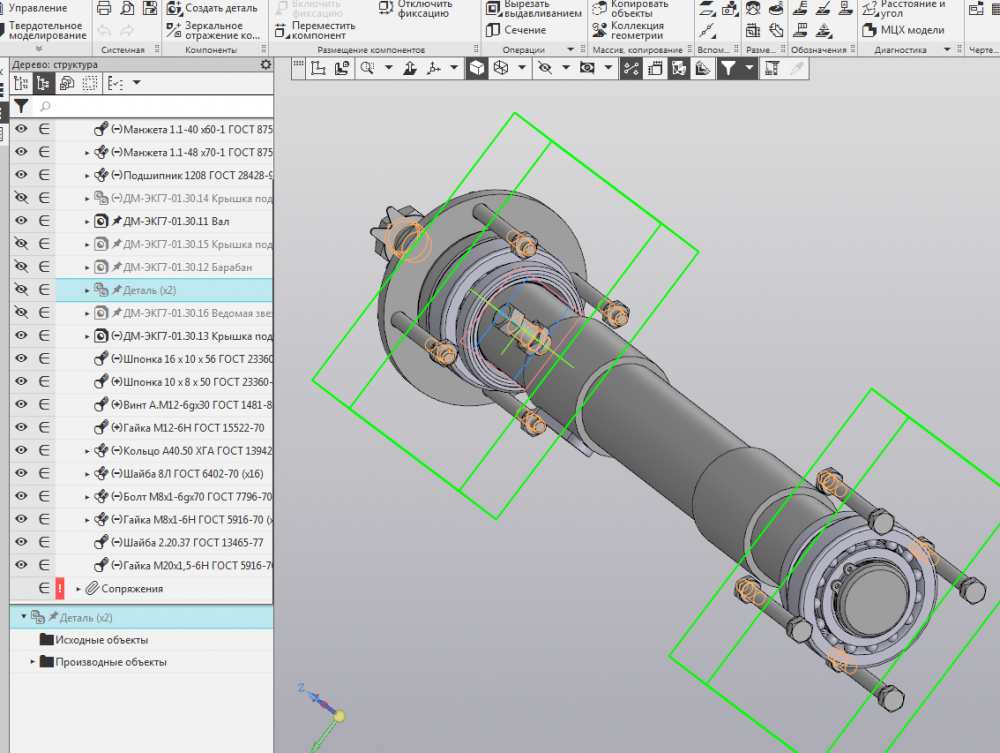Open the Операции panel dropdown arrow
1000x753 pixels.
(x=571, y=49)
